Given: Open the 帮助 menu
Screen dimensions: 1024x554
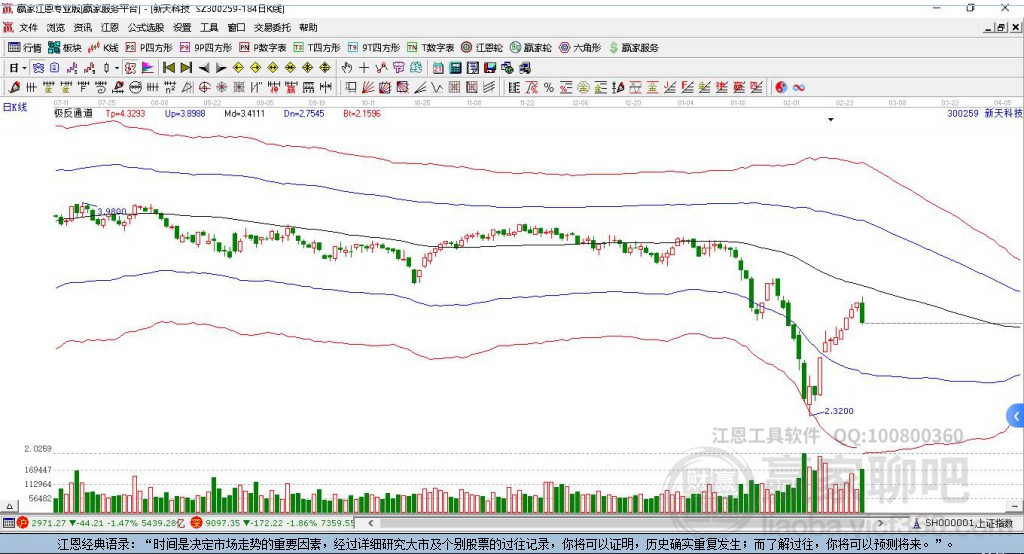Looking at the screenshot, I should pos(308,27).
